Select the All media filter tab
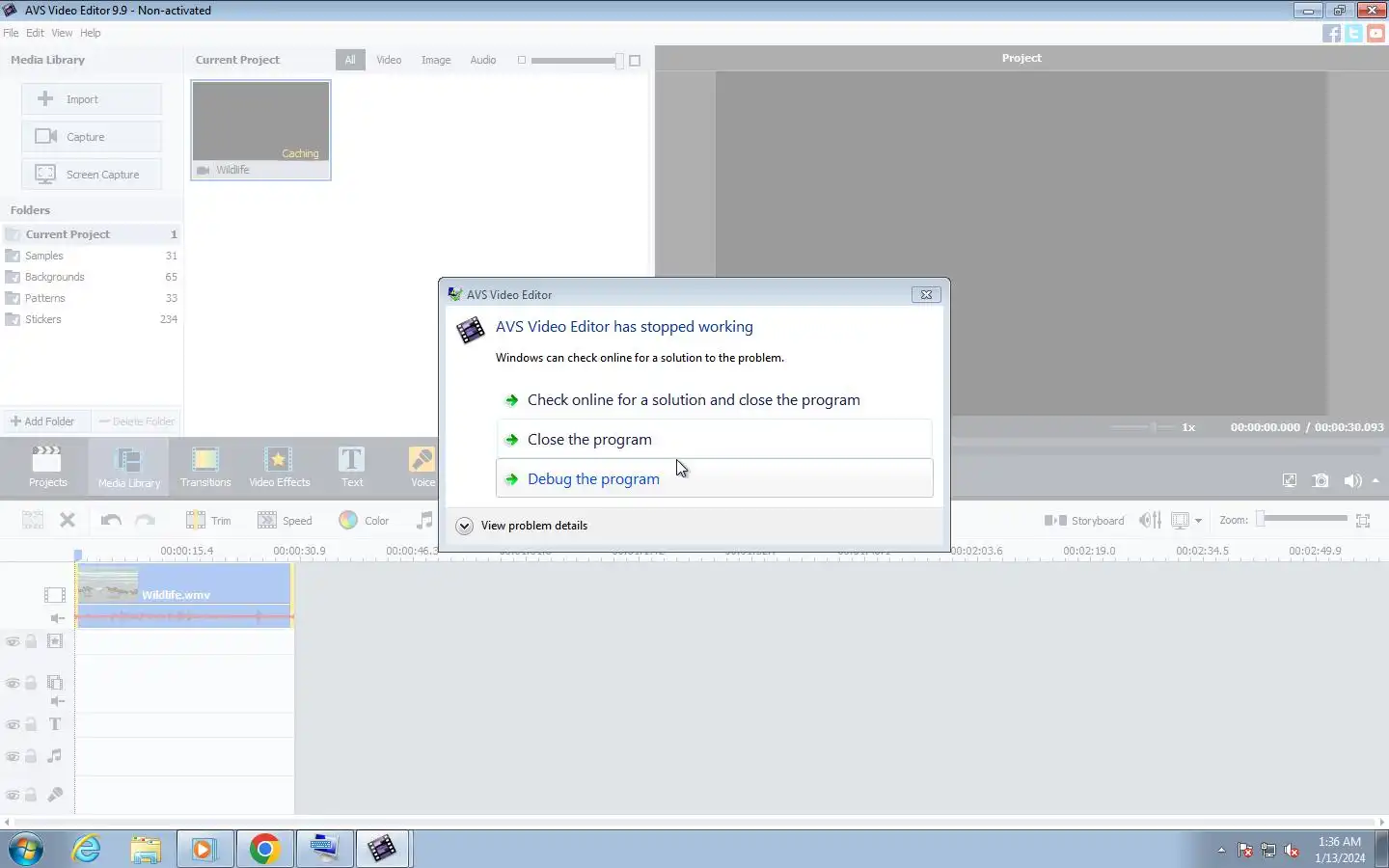1389x868 pixels. click(350, 60)
